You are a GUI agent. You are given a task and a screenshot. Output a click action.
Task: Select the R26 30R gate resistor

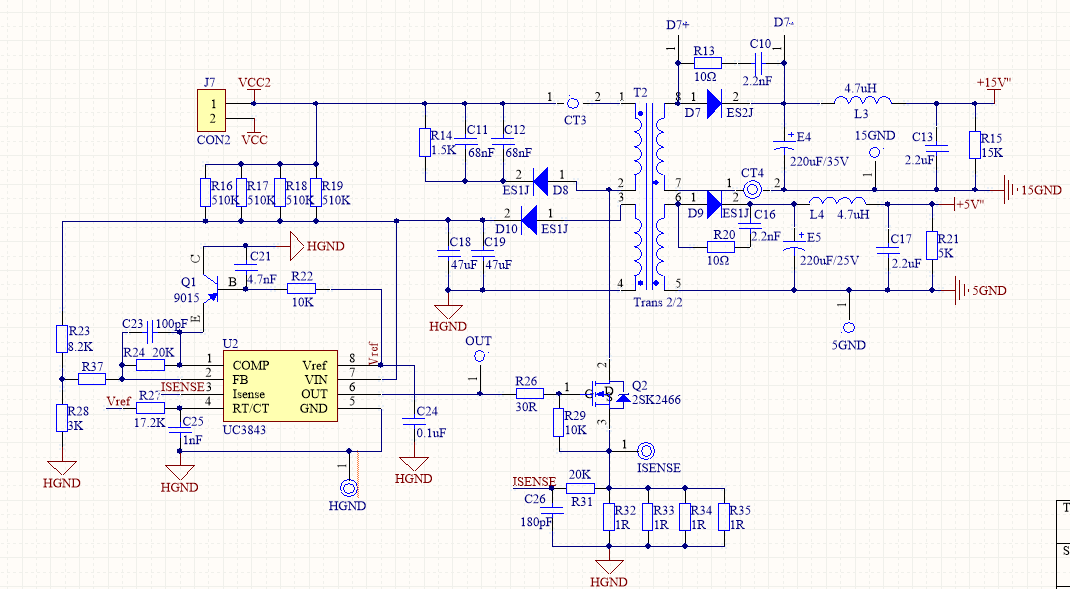point(529,394)
